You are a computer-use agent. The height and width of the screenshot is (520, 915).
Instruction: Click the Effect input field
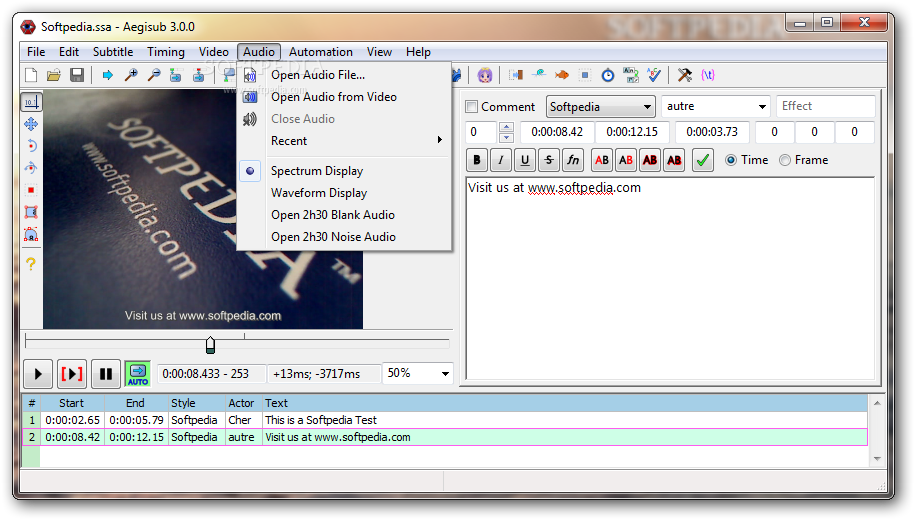click(x=825, y=106)
